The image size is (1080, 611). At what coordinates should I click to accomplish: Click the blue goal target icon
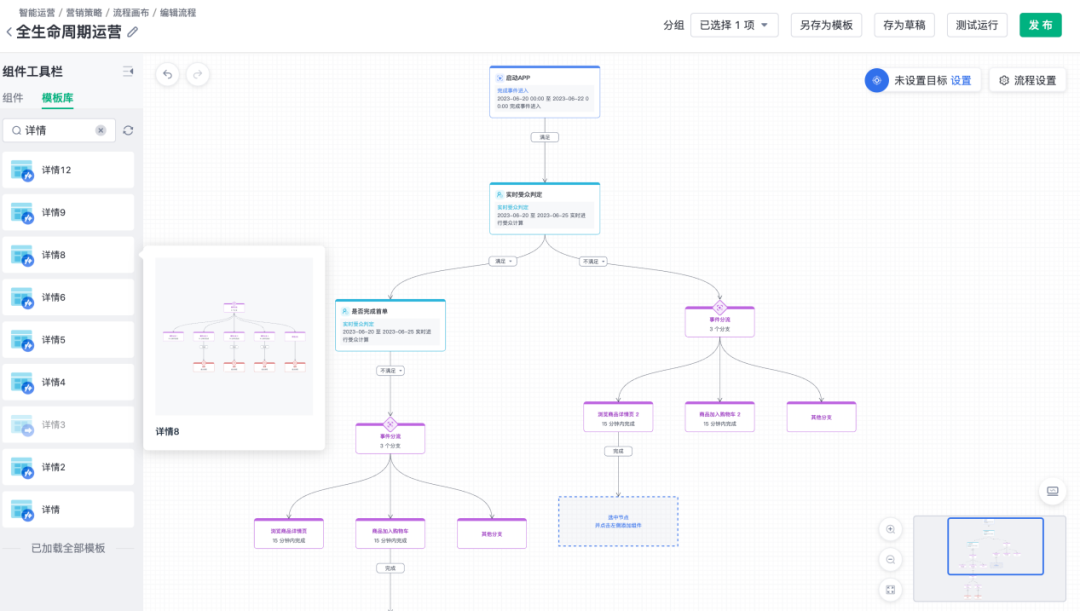[876, 81]
